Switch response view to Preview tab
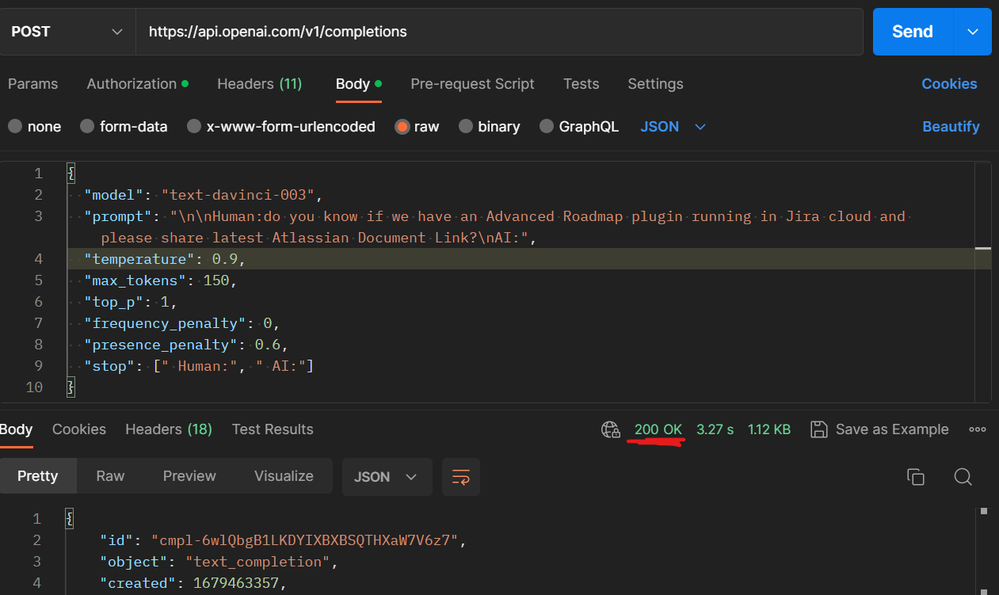 click(x=189, y=476)
